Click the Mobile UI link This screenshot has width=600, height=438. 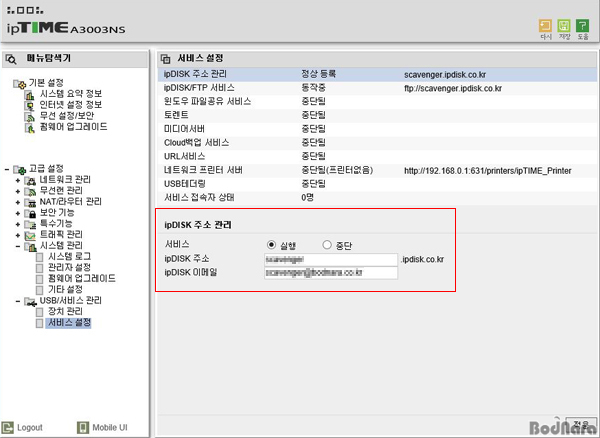[110, 428]
